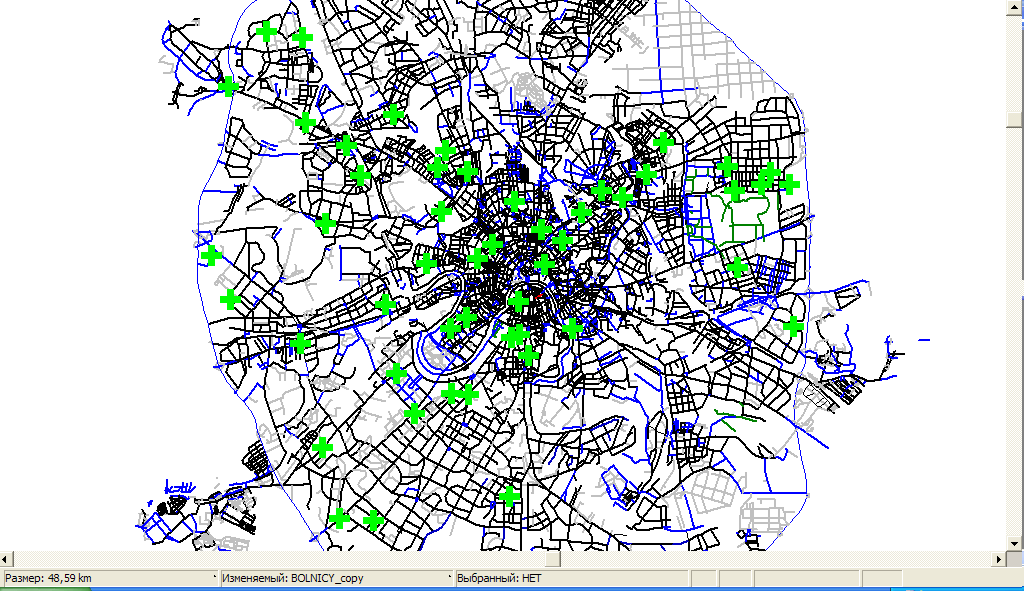Select the easternmost green hospital cross near the river
Image resolution: width=1024 pixels, height=591 pixels.
(793, 325)
